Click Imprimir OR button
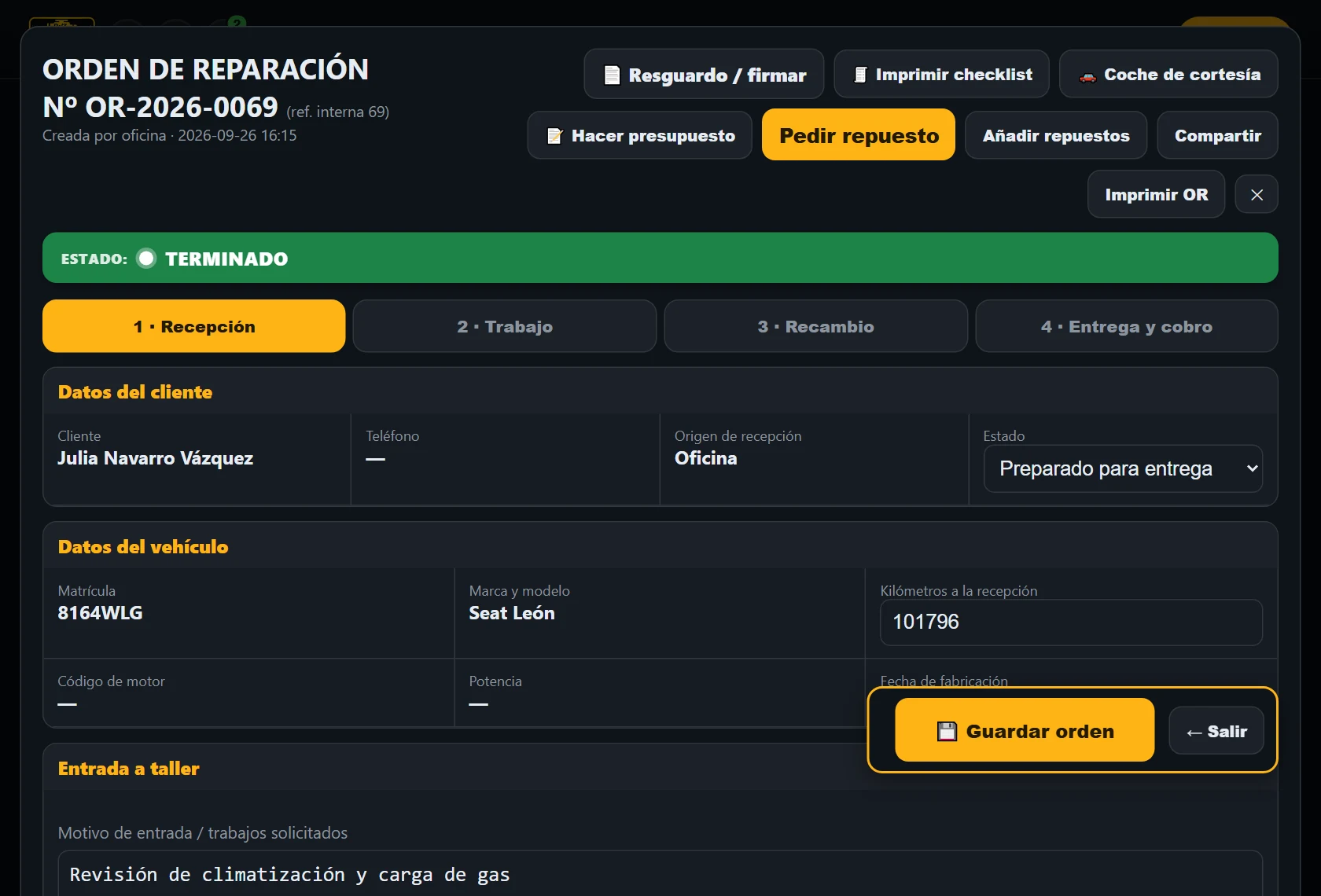 point(1156,194)
